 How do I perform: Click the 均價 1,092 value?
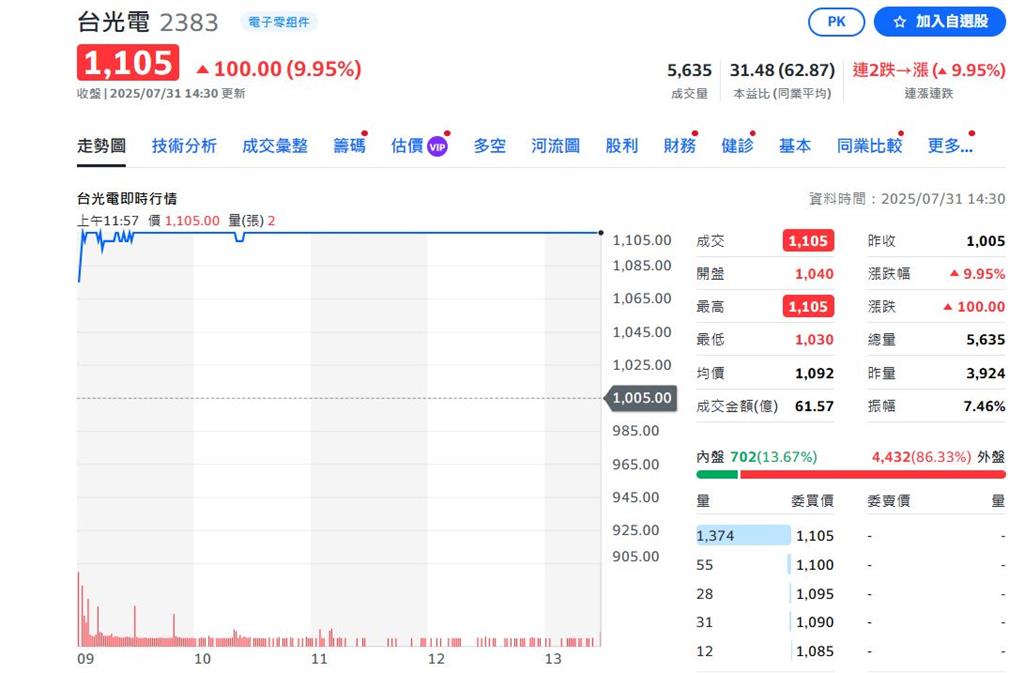click(x=814, y=373)
